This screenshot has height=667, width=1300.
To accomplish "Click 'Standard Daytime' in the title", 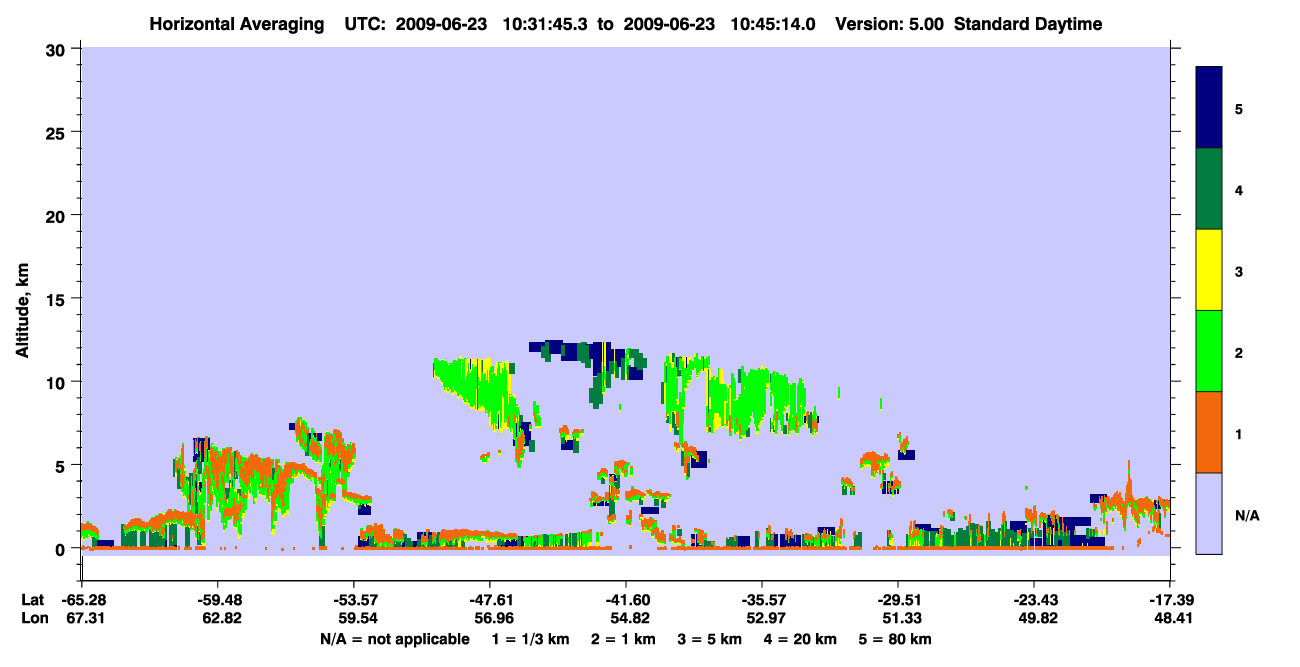I will [x=1028, y=24].
